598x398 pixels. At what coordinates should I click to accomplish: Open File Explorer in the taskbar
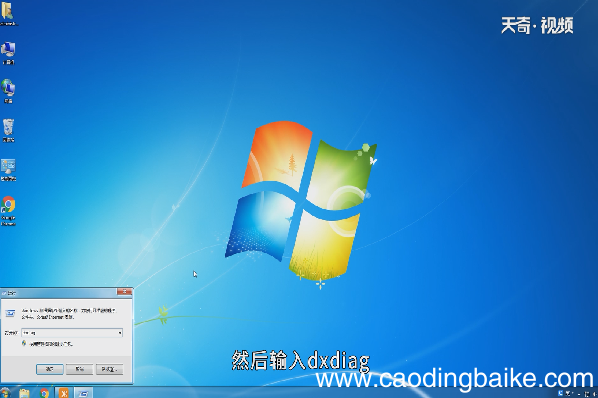pos(24,393)
